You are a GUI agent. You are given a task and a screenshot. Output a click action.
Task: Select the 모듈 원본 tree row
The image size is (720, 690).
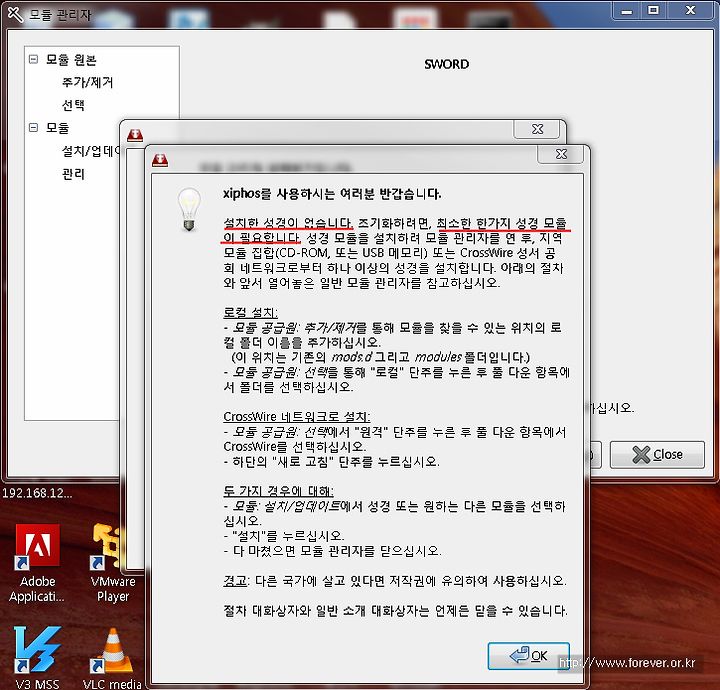click(71, 60)
